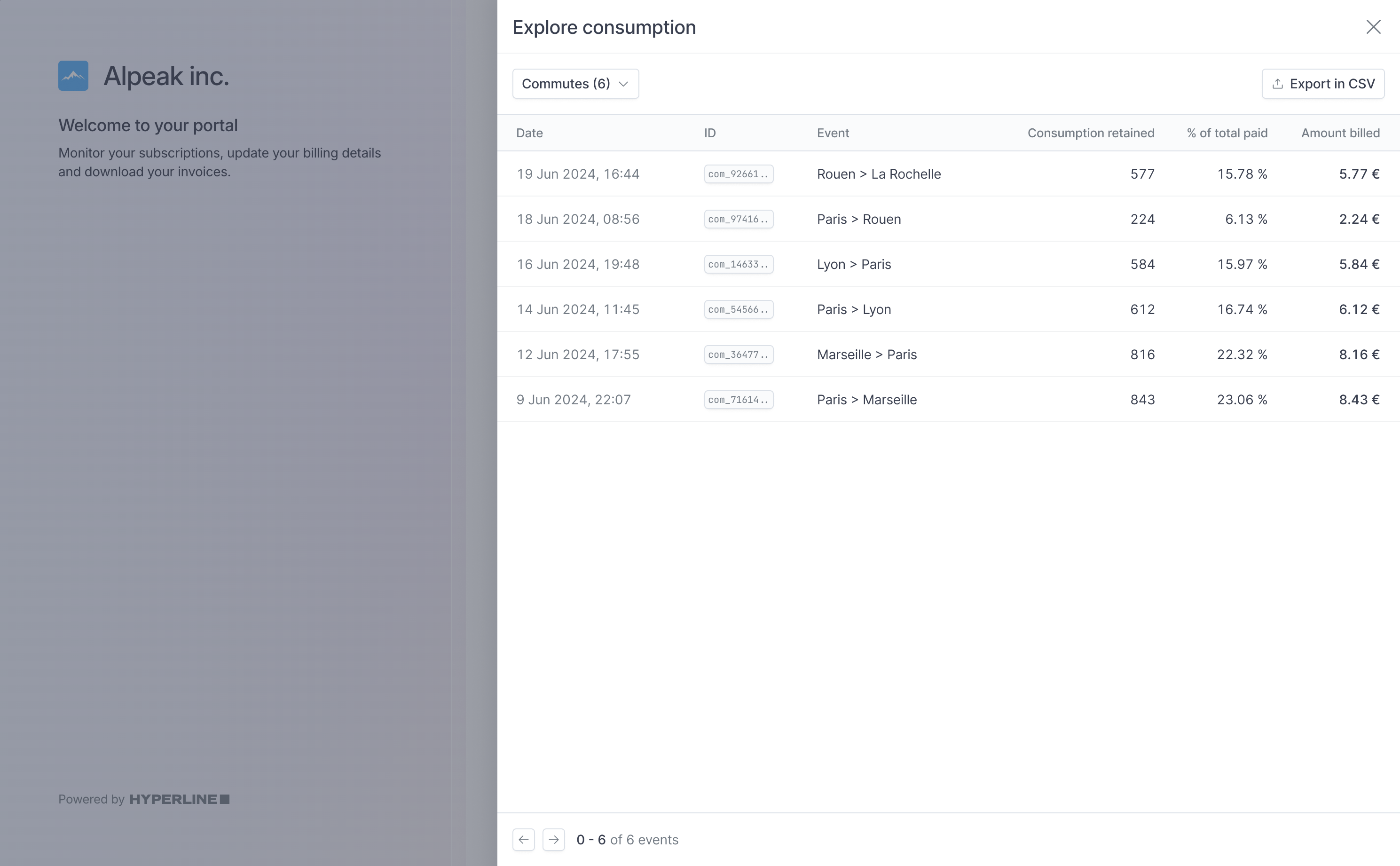Select the Rouen > La Rochelle event
1400x866 pixels.
pyautogui.click(x=878, y=174)
